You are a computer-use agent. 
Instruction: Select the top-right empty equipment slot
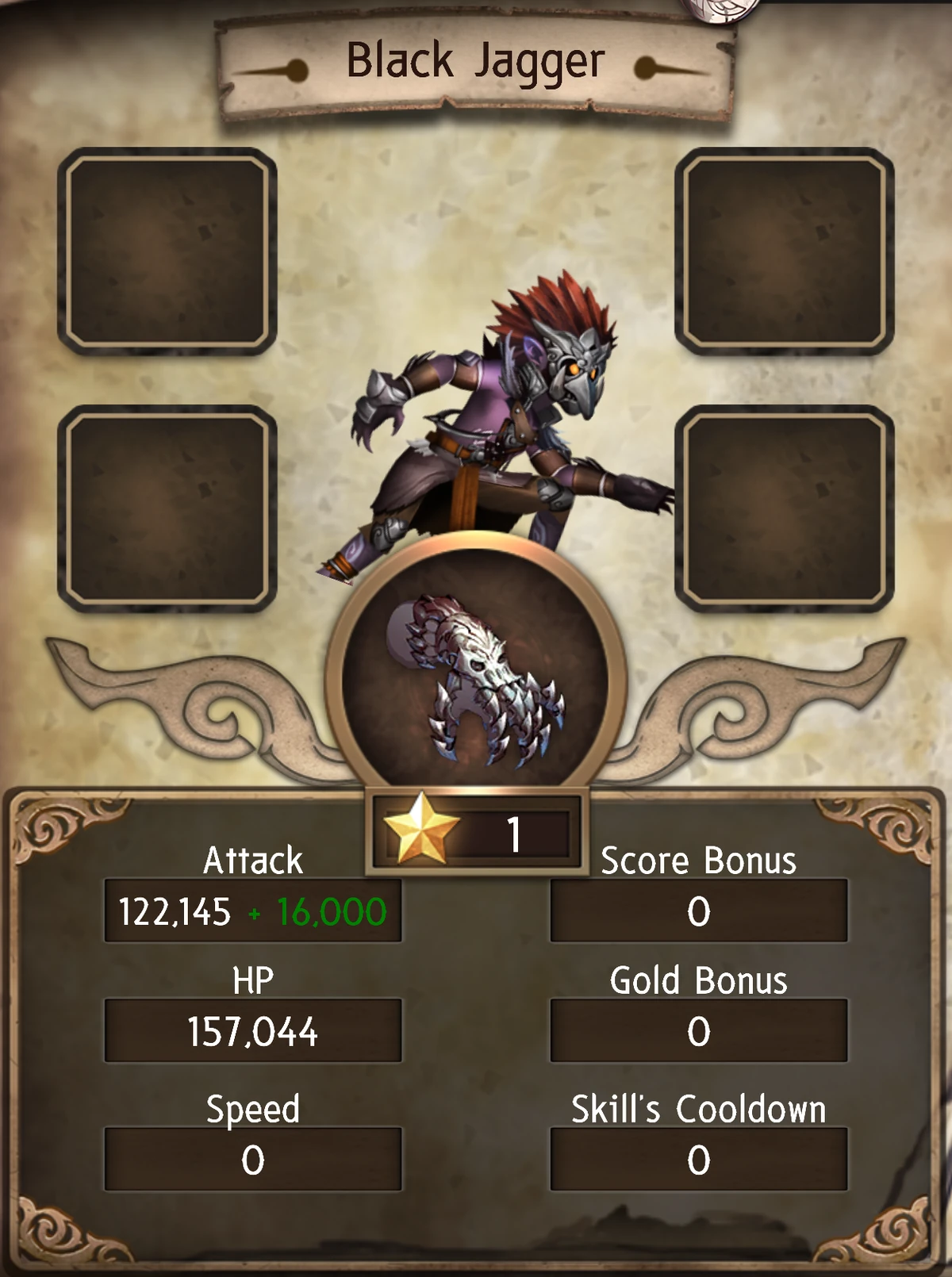click(784, 251)
